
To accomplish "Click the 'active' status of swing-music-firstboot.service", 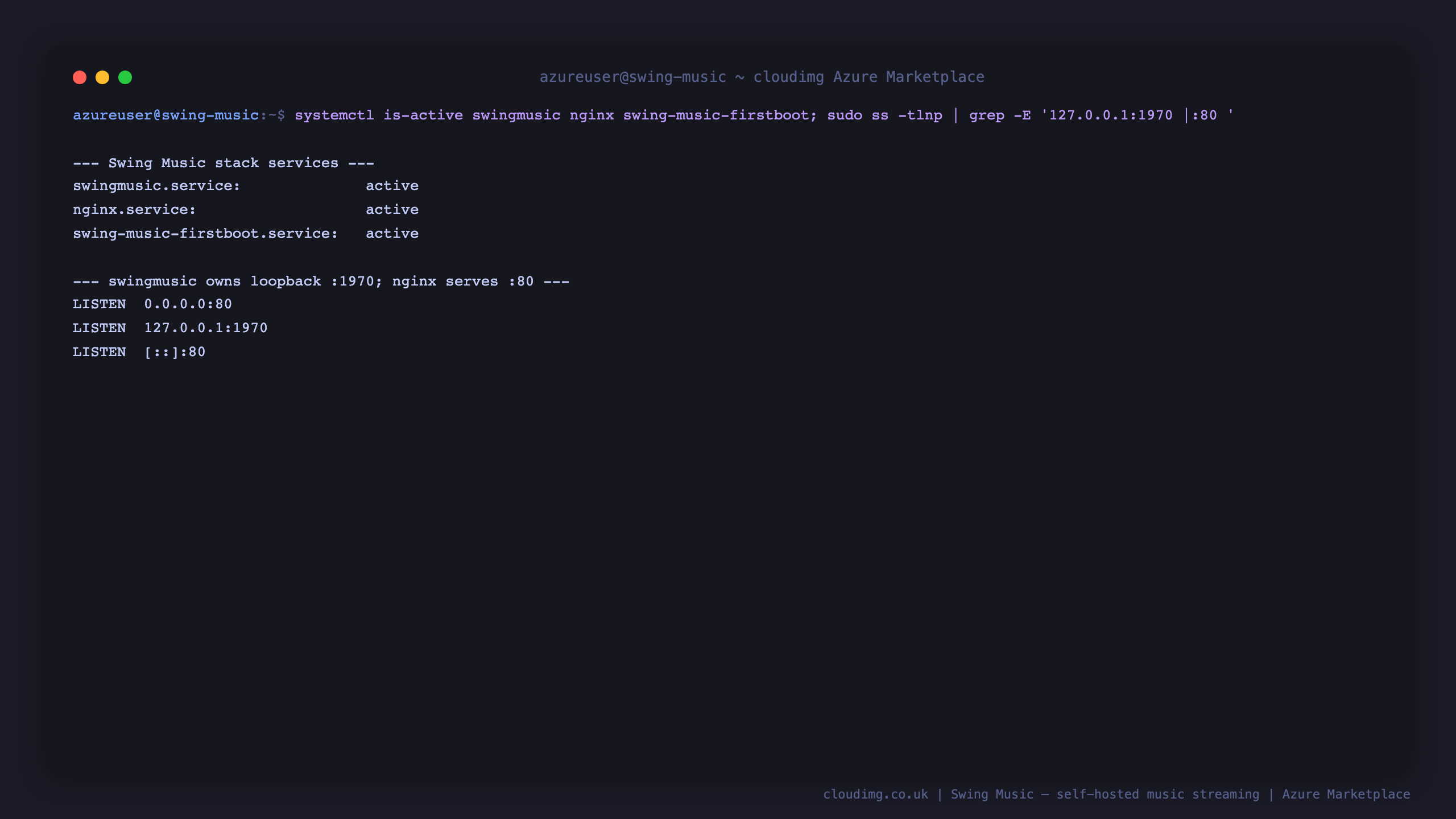I will pyautogui.click(x=392, y=234).
